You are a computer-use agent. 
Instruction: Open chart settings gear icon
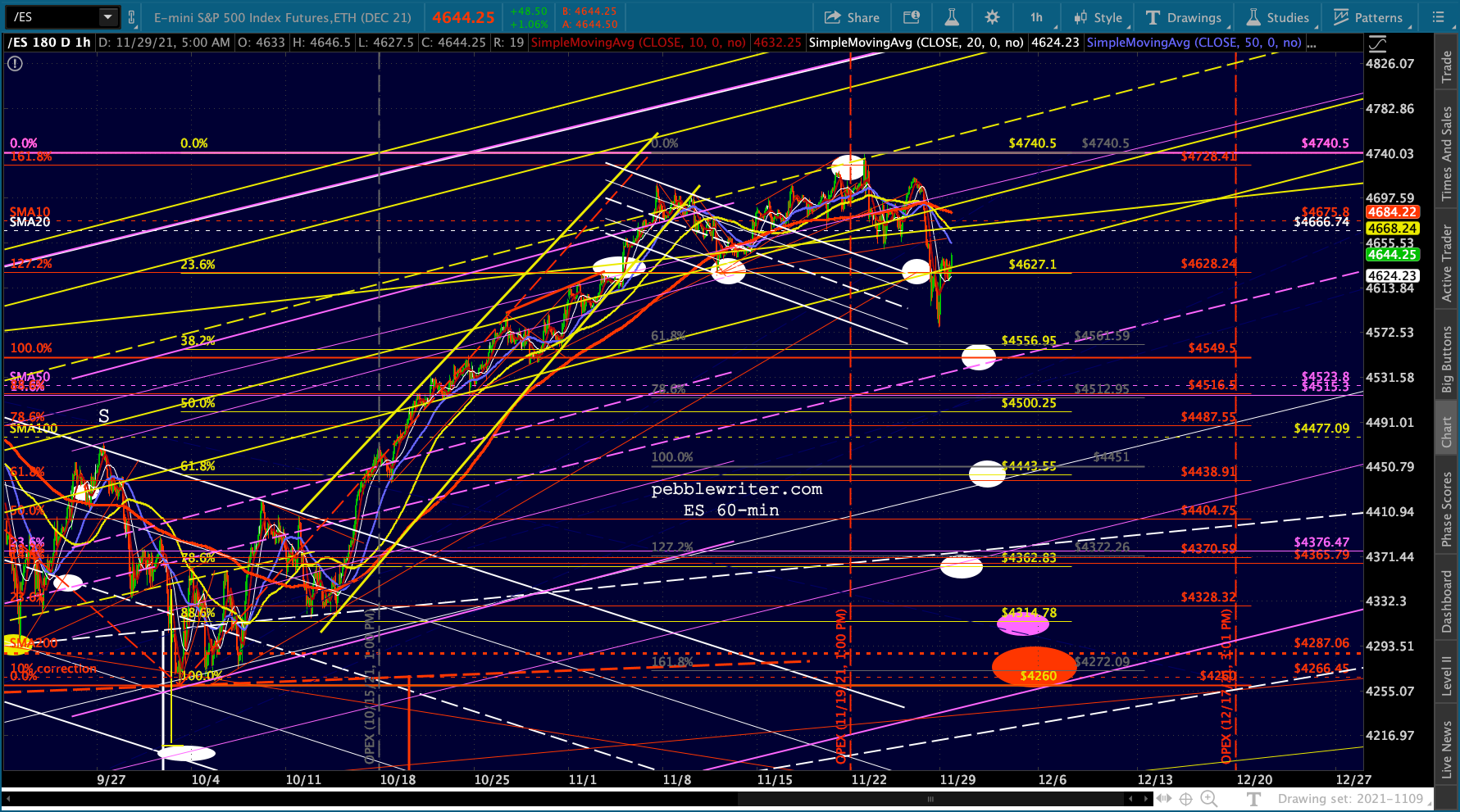pyautogui.click(x=992, y=17)
